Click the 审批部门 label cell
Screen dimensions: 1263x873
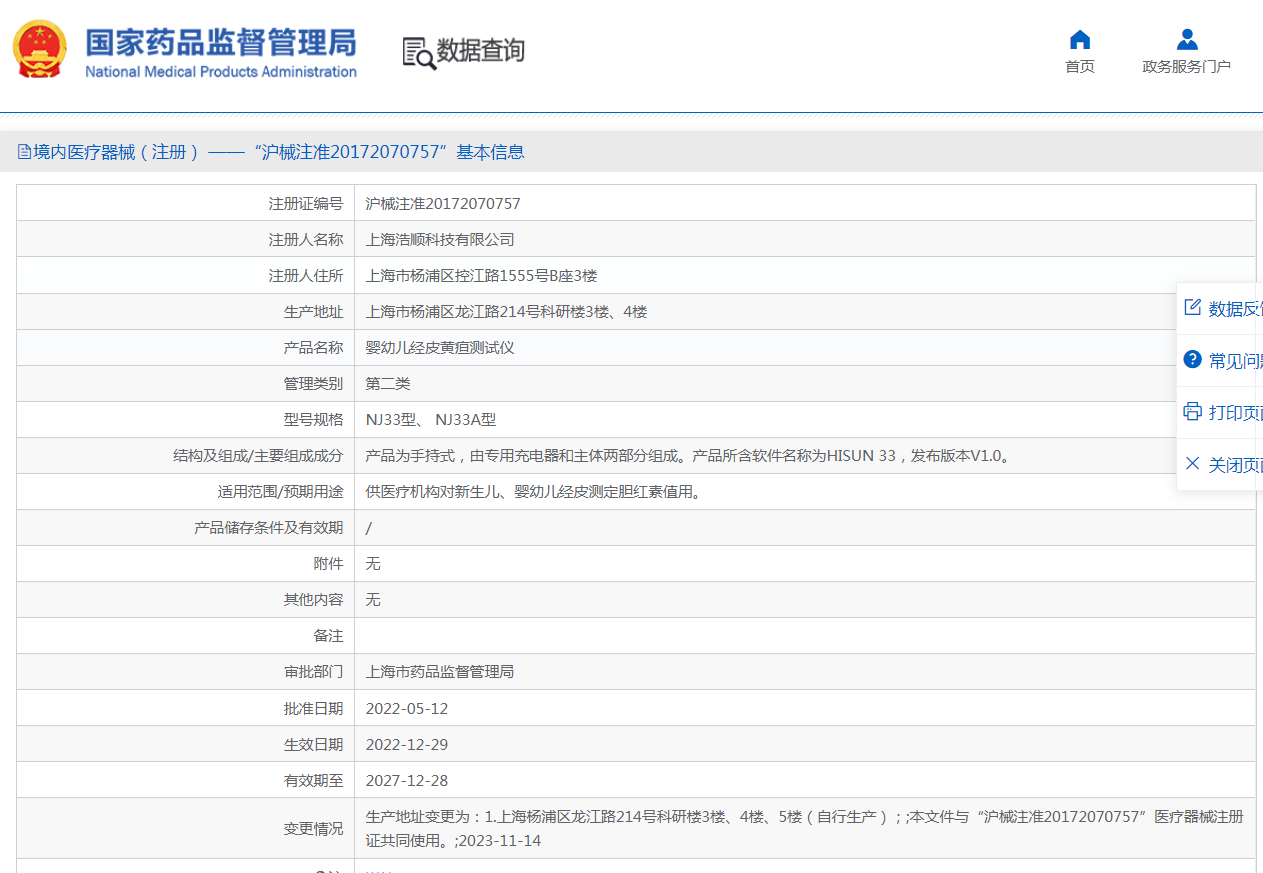185,671
